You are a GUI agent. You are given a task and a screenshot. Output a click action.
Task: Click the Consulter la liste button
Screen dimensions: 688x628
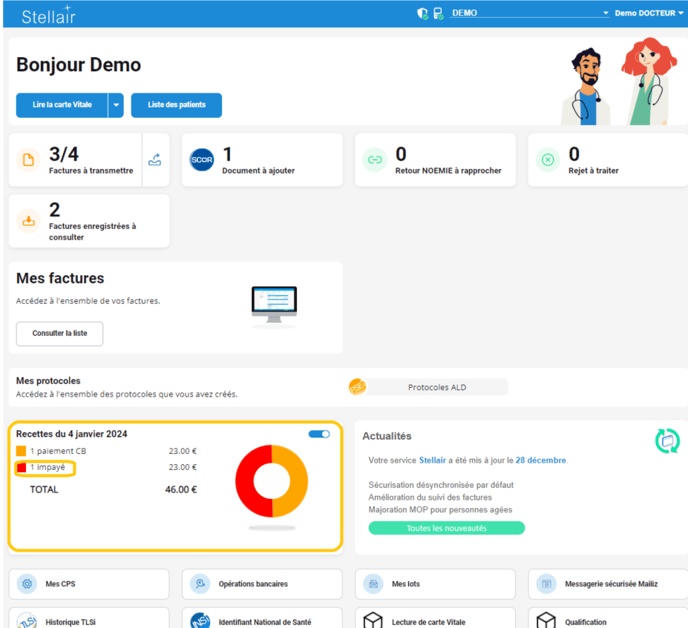point(59,333)
